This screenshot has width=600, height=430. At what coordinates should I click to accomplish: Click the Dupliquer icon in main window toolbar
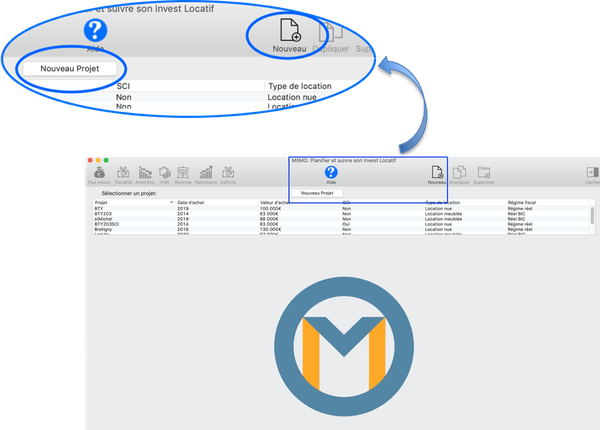pos(459,173)
